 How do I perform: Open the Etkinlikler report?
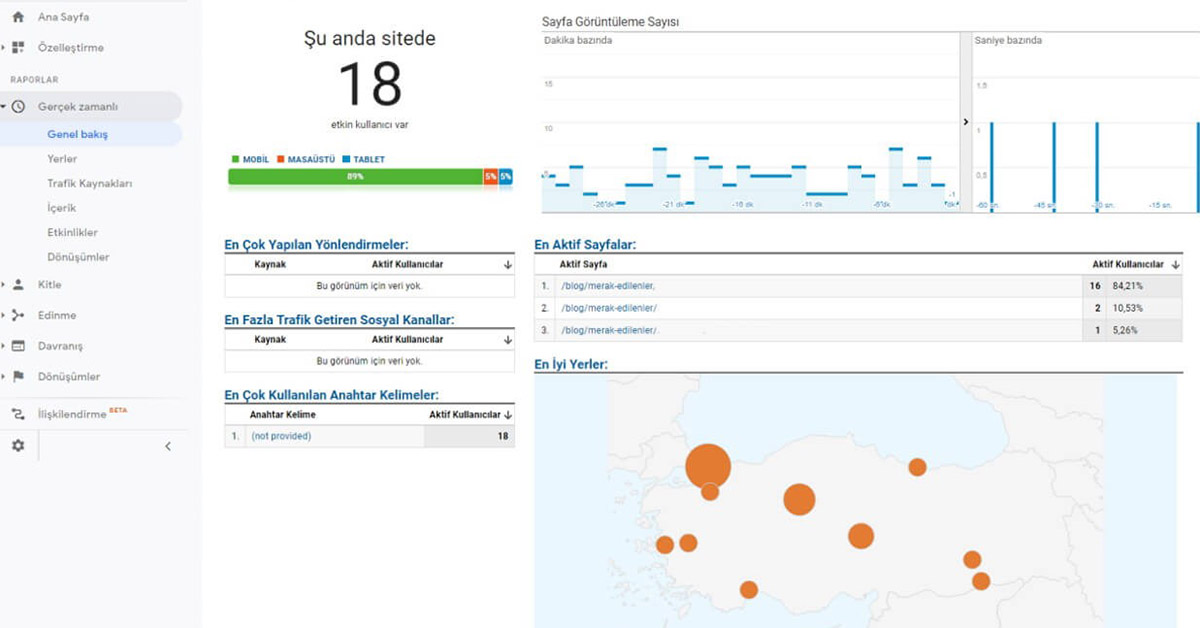[x=72, y=232]
